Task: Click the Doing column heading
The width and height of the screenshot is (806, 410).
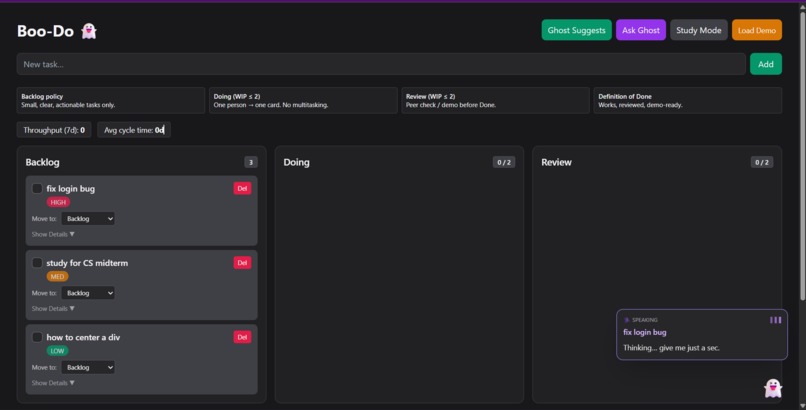Action: pos(297,162)
